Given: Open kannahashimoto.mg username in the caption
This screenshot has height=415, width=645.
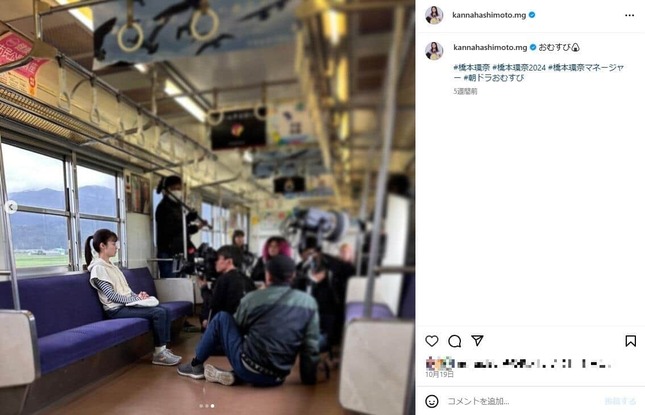Looking at the screenshot, I should [490, 47].
